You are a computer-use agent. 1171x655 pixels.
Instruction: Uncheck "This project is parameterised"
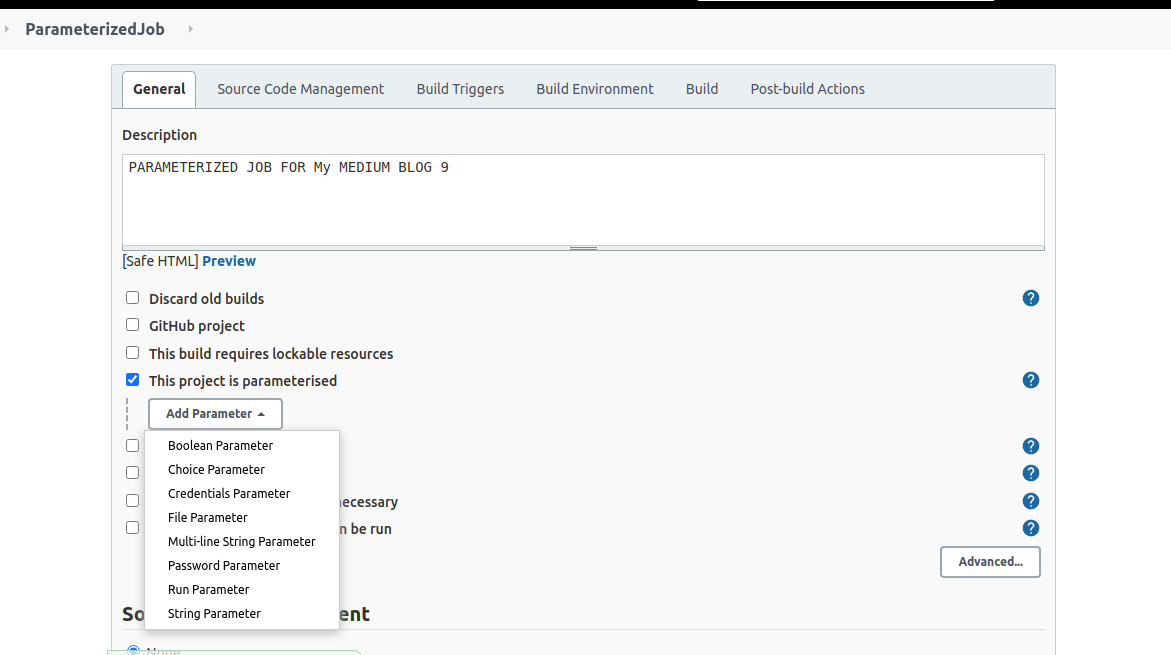(x=132, y=379)
